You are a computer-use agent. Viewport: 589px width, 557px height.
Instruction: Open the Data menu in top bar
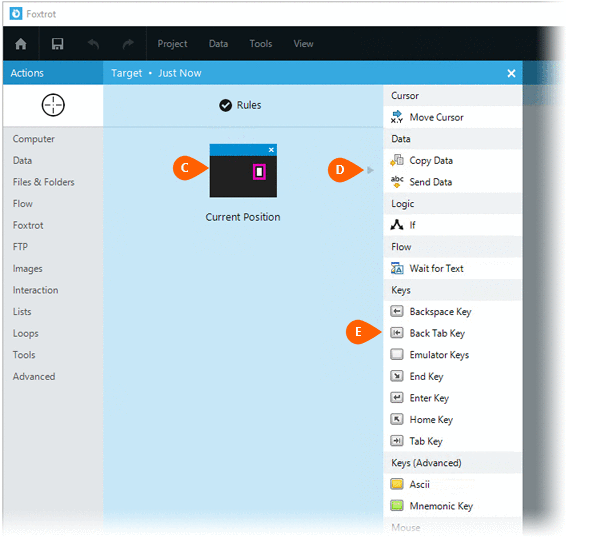tap(218, 44)
